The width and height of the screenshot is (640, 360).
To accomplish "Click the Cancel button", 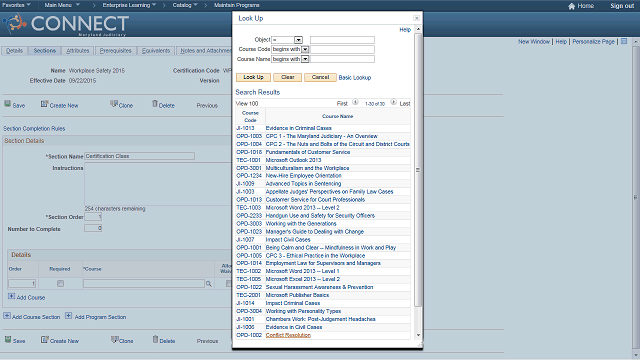I will click(320, 77).
